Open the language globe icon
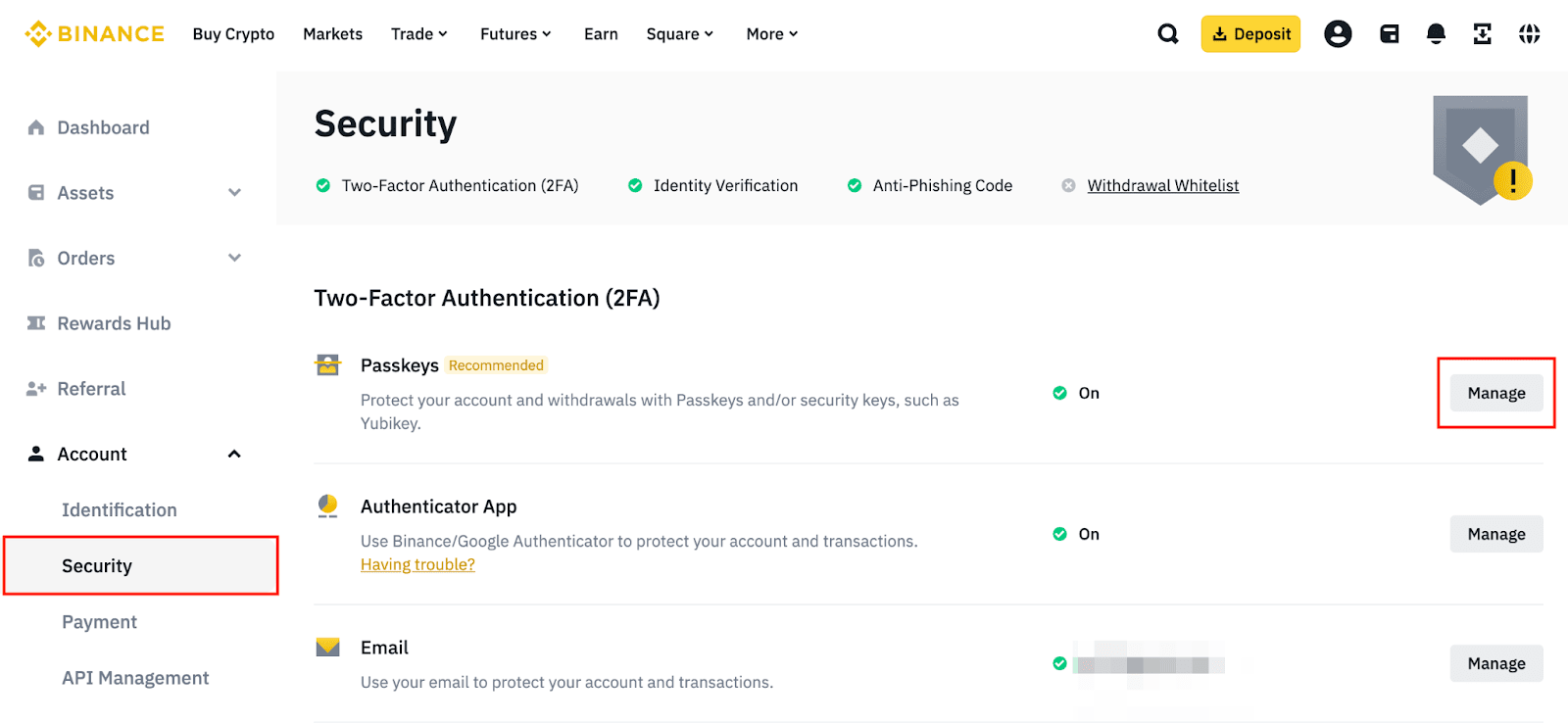The width and height of the screenshot is (1568, 723). click(x=1529, y=34)
